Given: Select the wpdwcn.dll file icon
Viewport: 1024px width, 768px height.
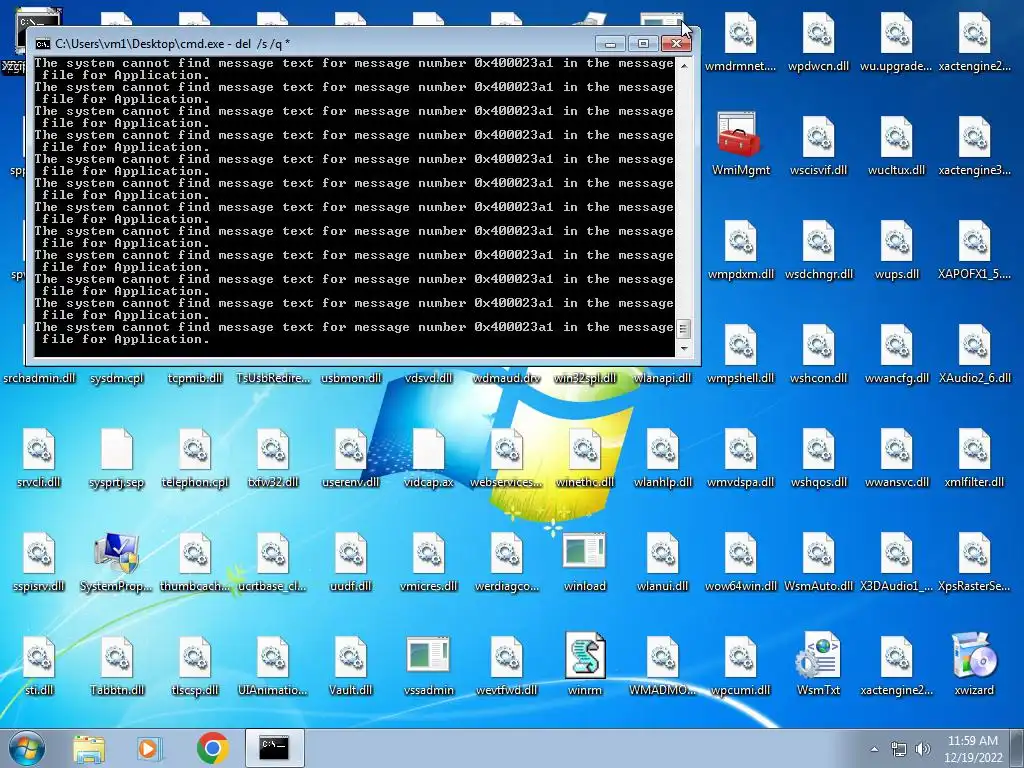Looking at the screenshot, I should click(818, 31).
